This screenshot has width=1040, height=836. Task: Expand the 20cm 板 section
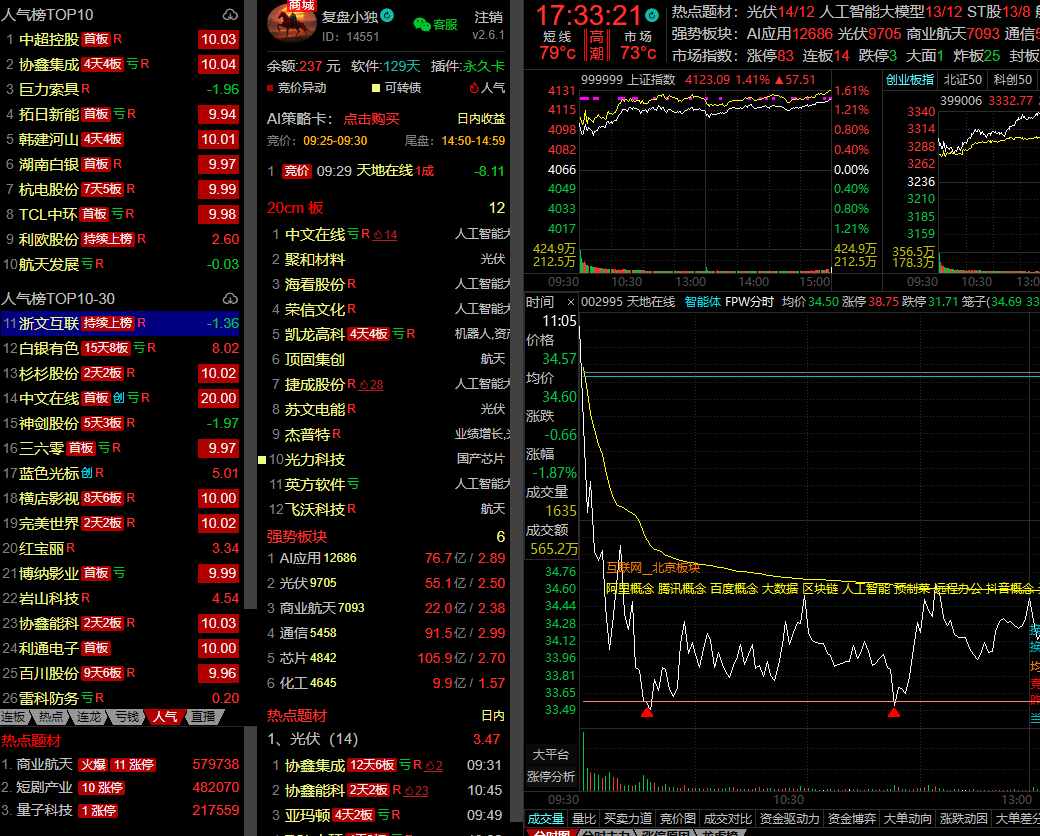(x=295, y=208)
